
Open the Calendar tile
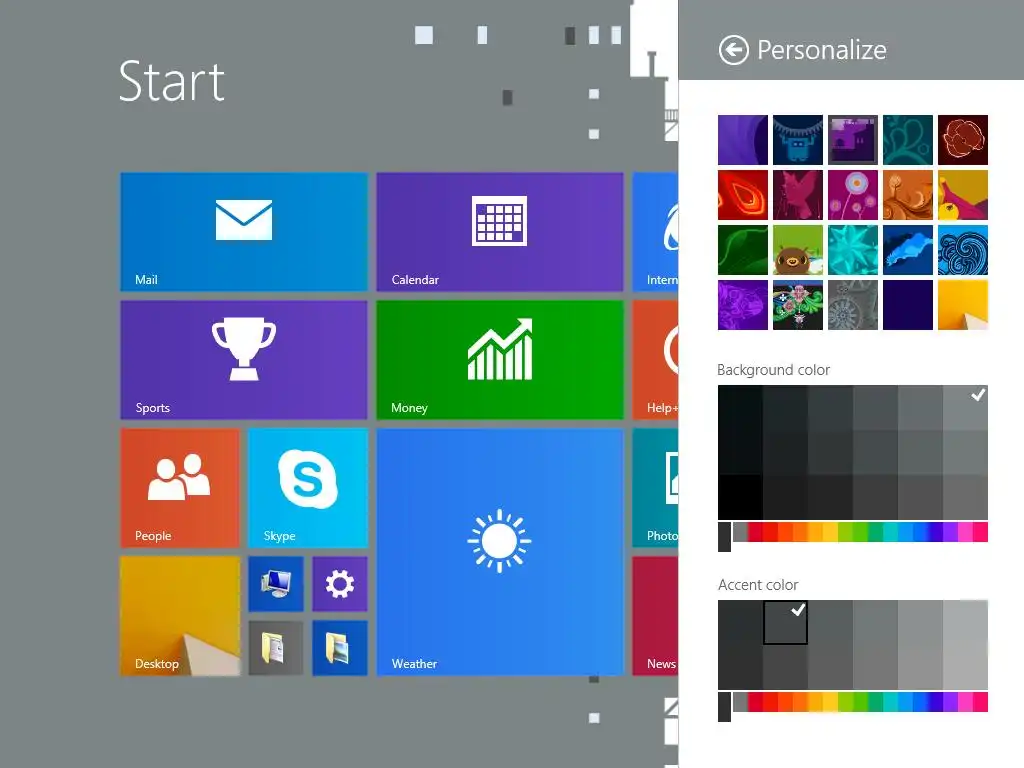pos(500,232)
